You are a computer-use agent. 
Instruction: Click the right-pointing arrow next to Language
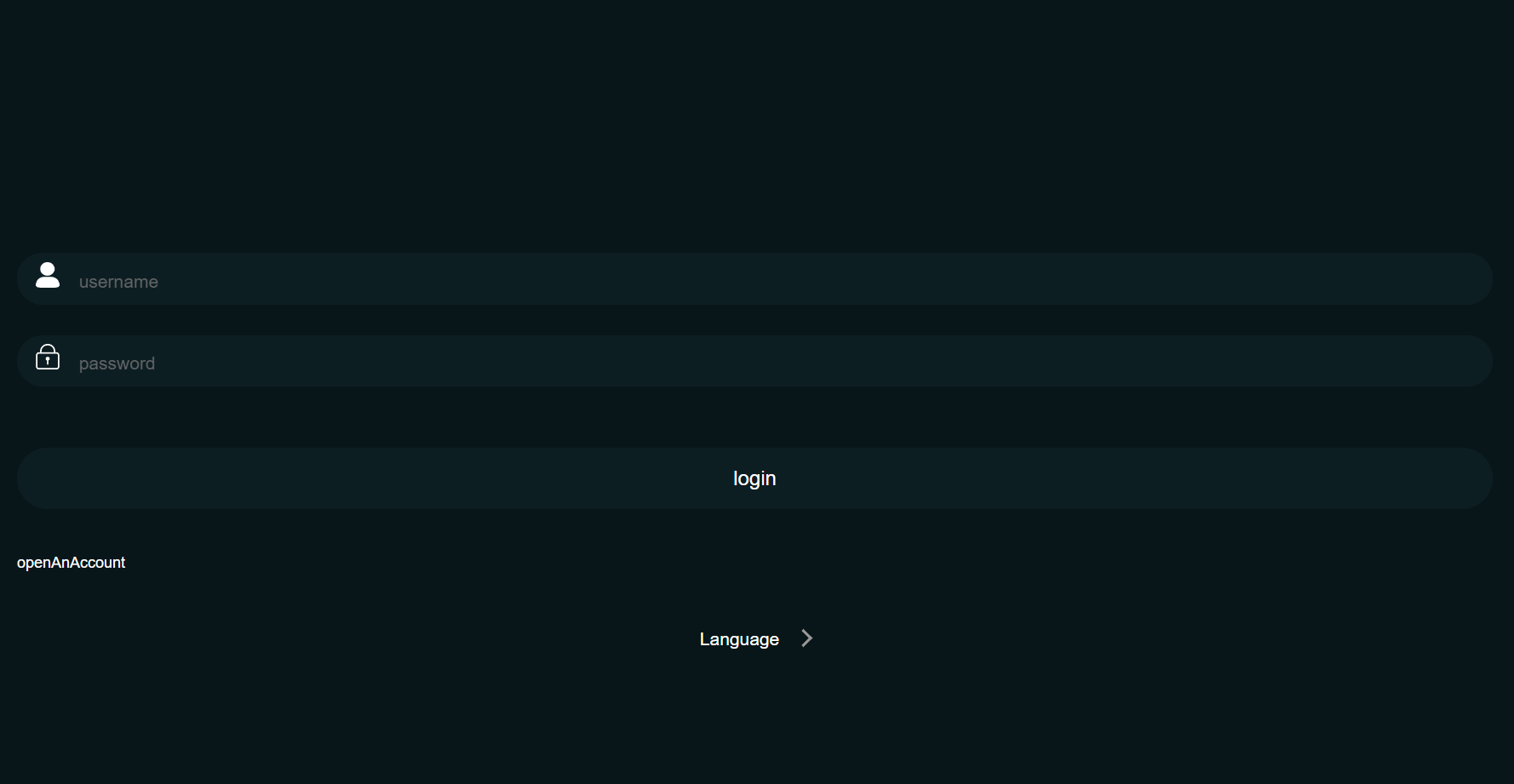click(x=806, y=638)
